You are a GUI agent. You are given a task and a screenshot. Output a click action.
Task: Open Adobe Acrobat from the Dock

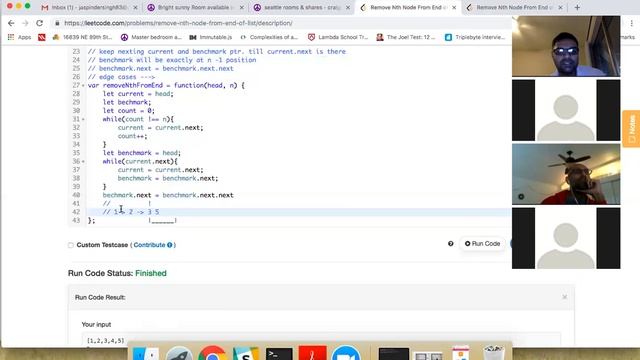click(313, 353)
